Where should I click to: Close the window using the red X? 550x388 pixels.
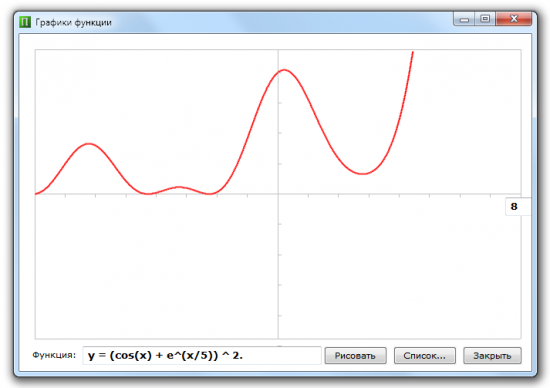coord(514,19)
